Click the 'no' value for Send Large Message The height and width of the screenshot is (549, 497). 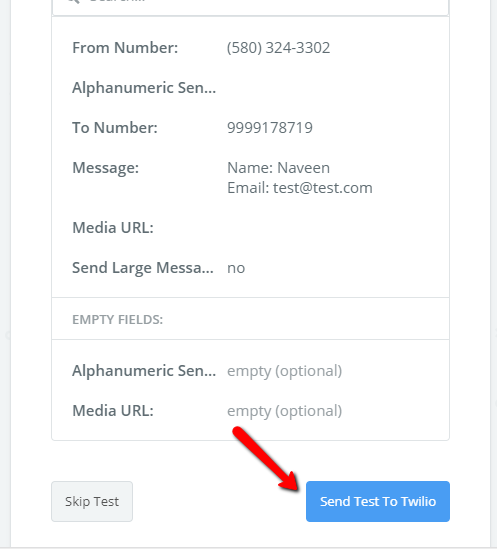(x=236, y=268)
